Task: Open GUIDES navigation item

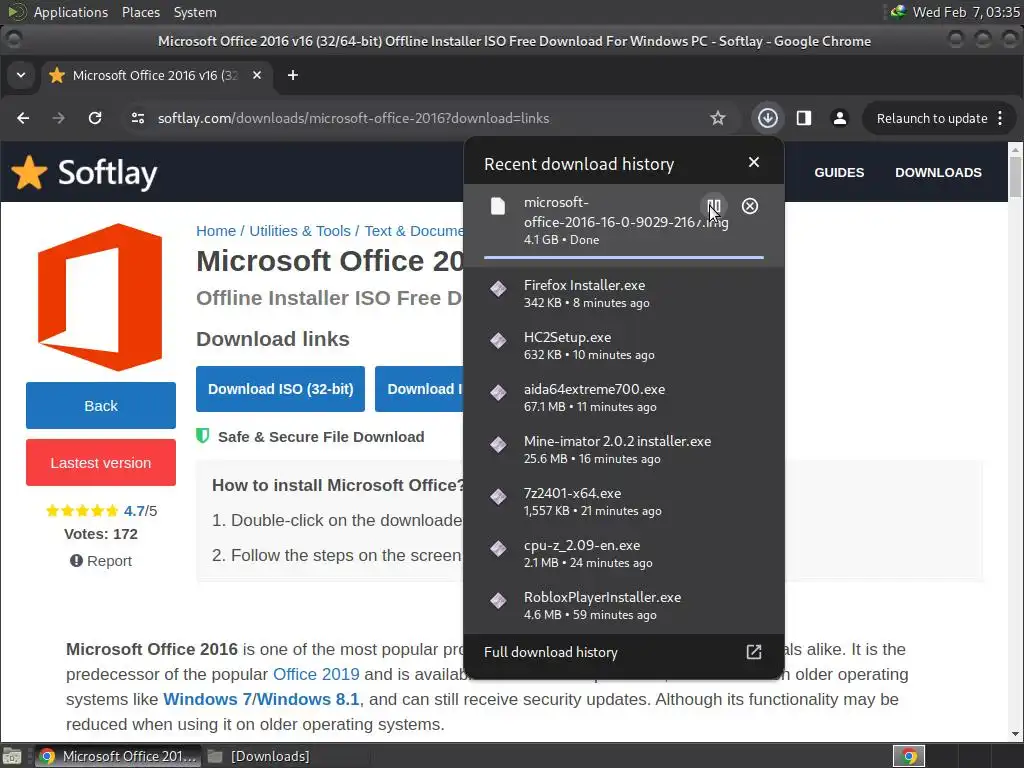Action: (x=839, y=172)
